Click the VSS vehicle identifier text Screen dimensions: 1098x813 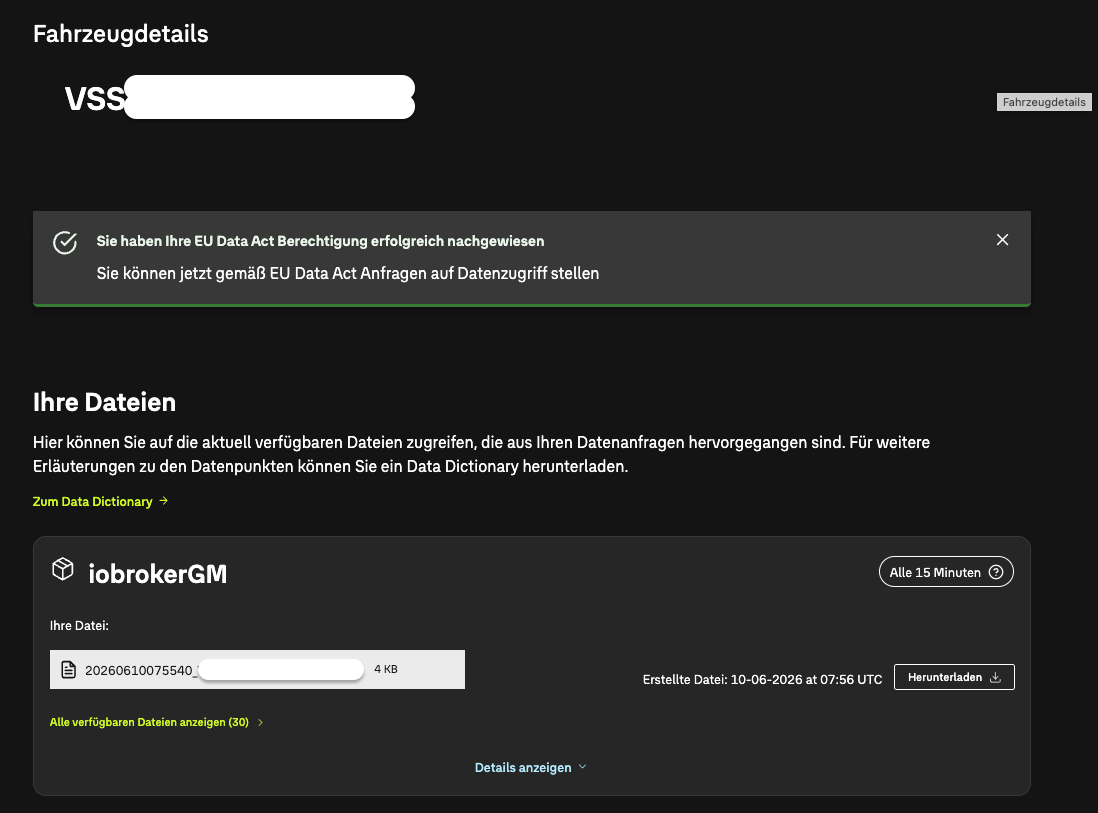(x=95, y=99)
